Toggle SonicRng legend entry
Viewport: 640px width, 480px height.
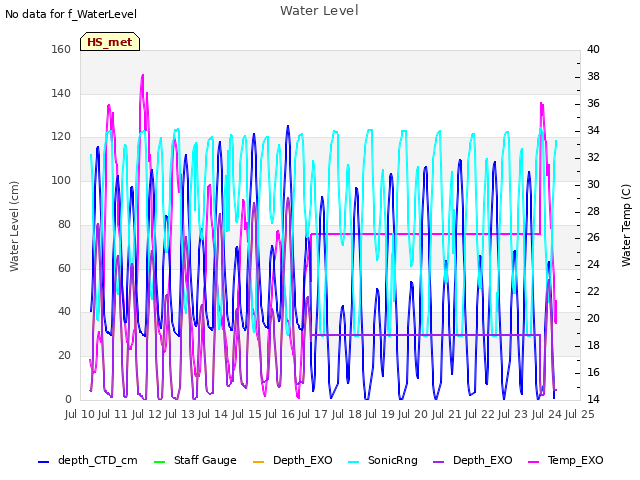click(x=383, y=460)
